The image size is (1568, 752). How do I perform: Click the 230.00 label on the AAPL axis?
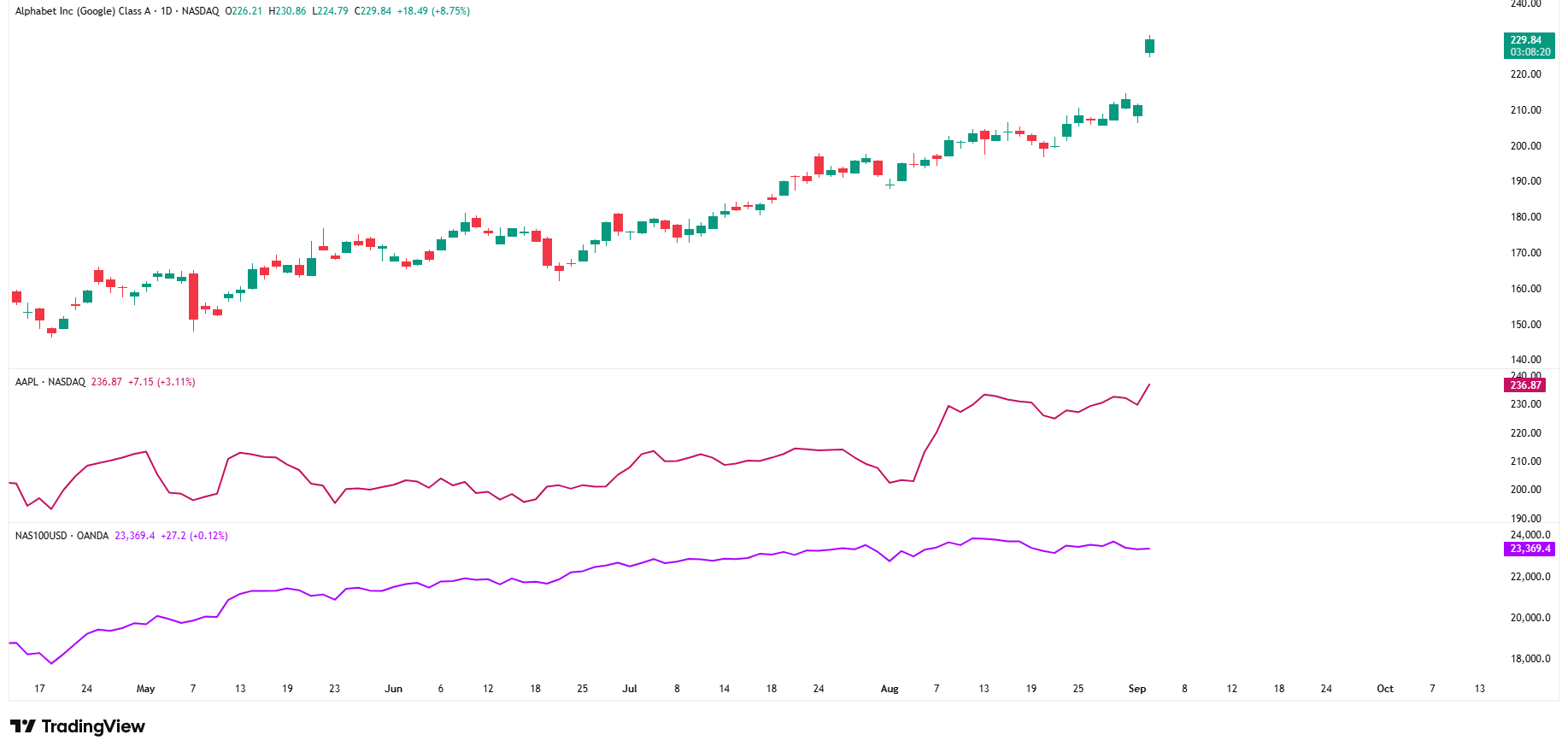(x=1525, y=404)
